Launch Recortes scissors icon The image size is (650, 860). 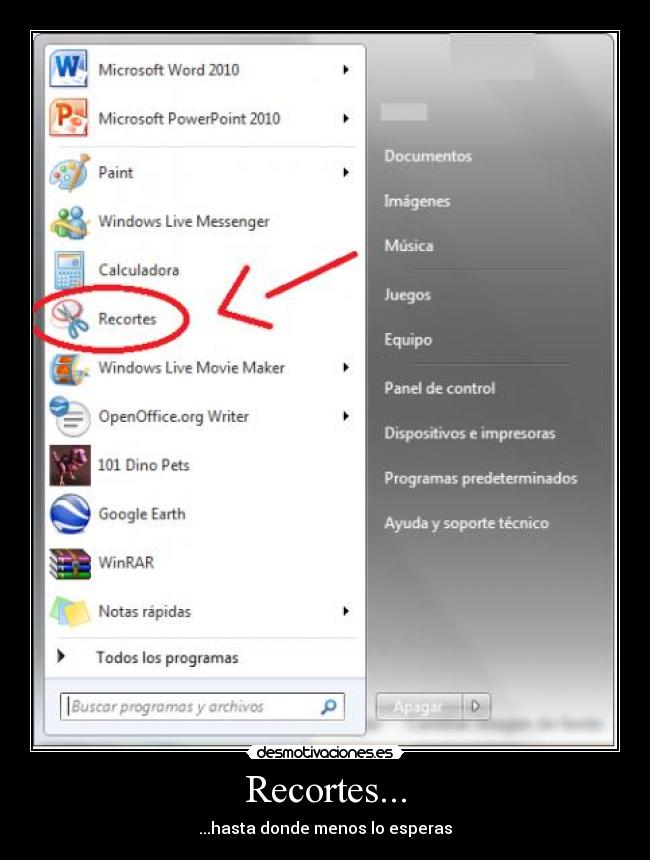[69, 320]
